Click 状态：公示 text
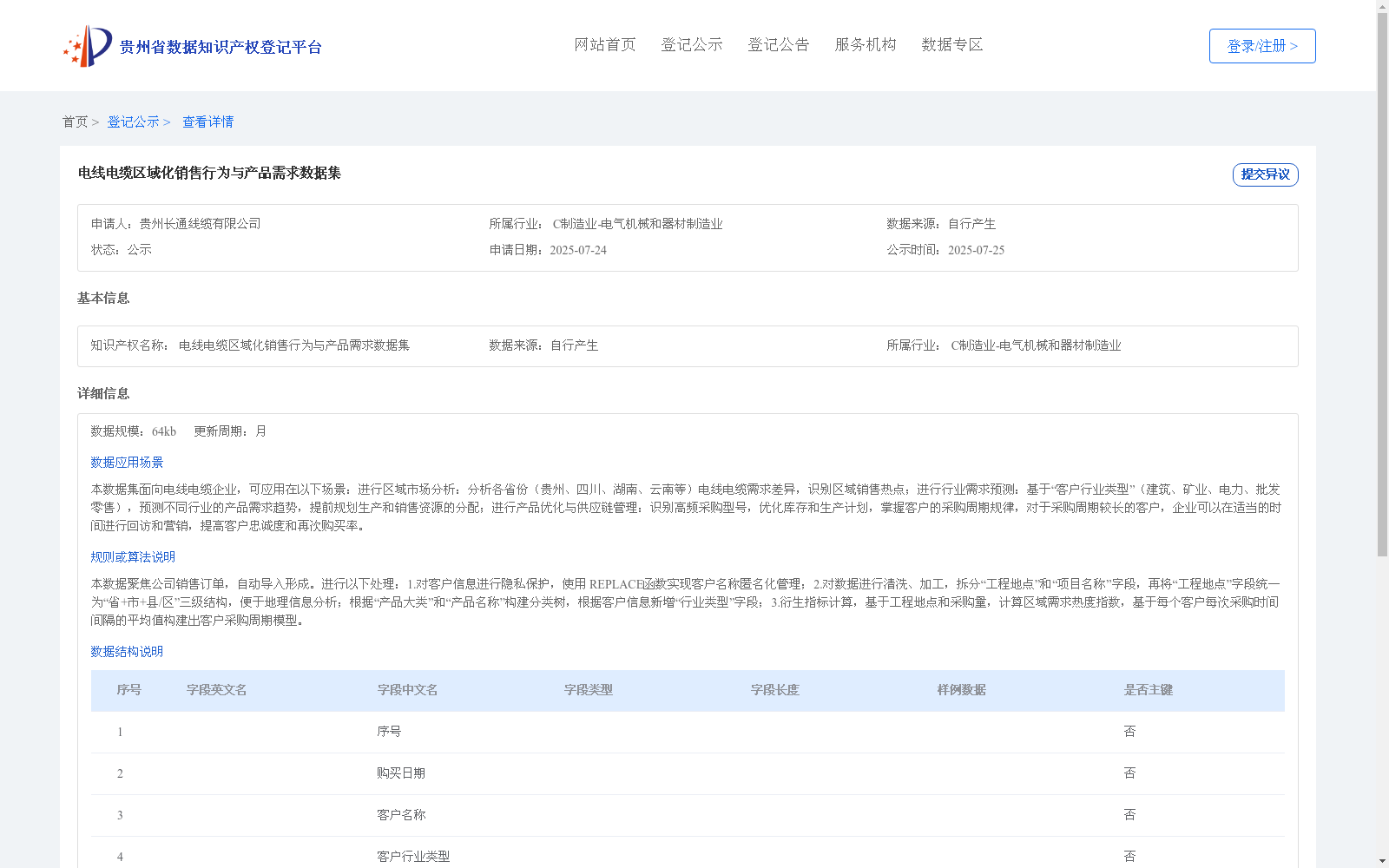The width and height of the screenshot is (1389, 868). click(x=122, y=250)
